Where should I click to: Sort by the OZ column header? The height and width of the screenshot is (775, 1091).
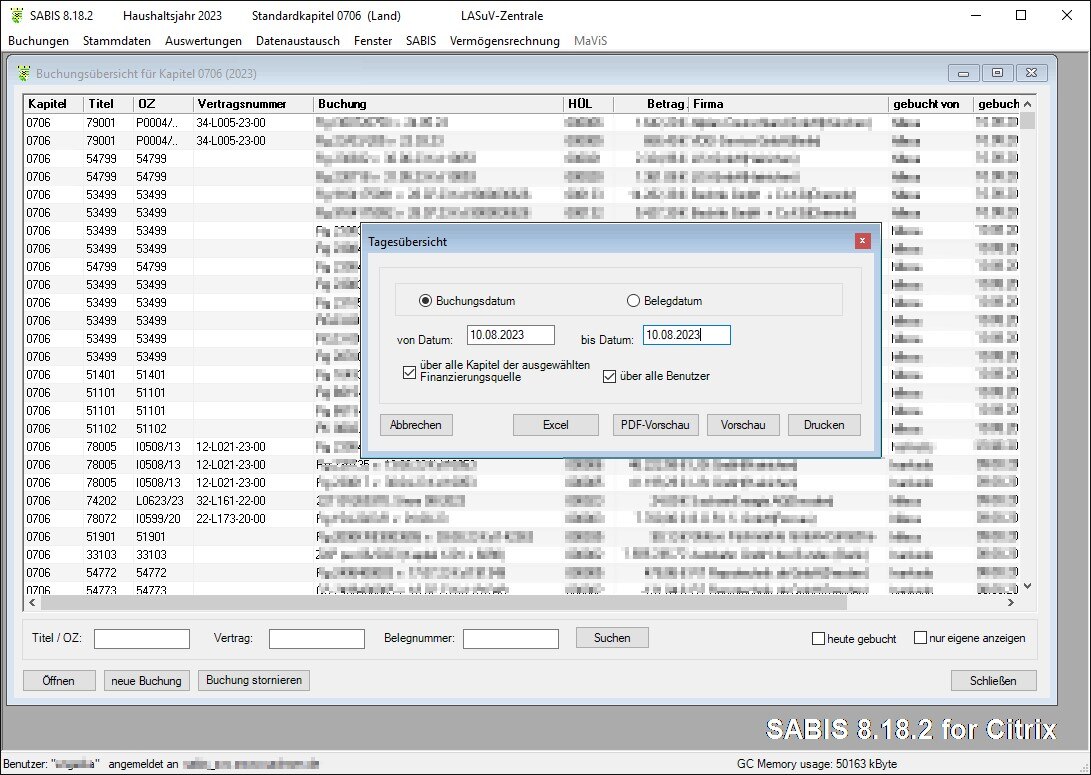(163, 104)
